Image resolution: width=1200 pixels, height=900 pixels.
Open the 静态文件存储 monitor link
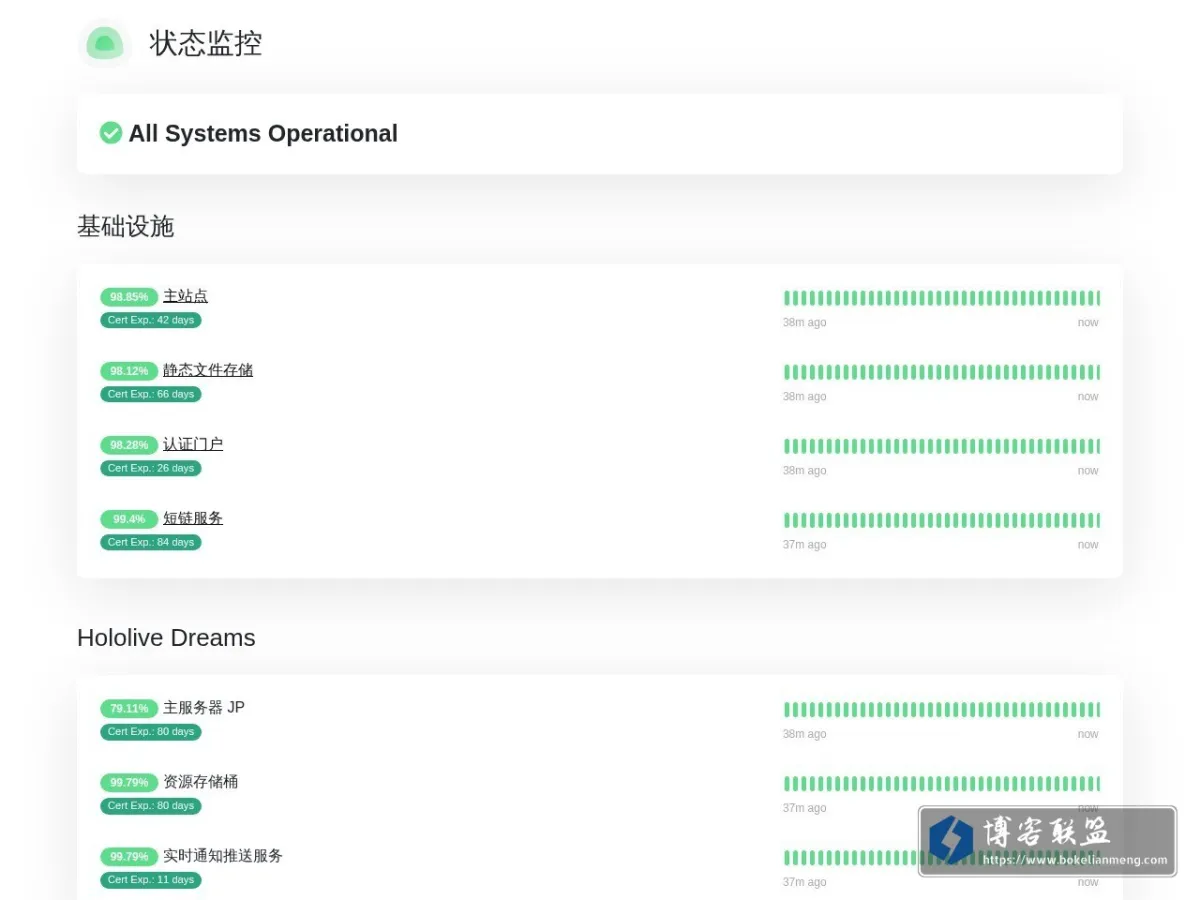208,370
